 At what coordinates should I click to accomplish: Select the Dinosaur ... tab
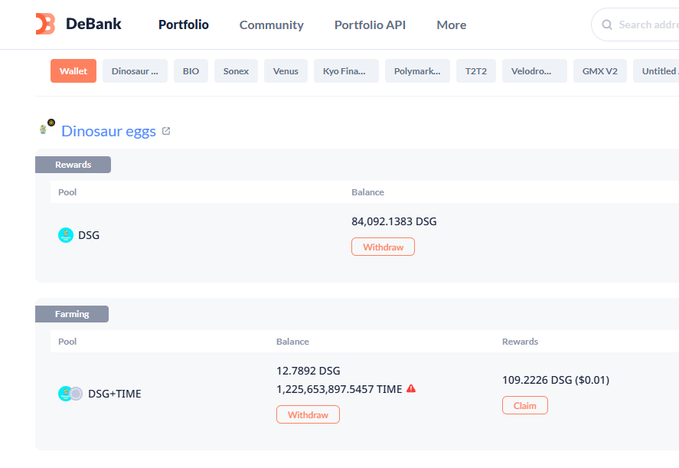coord(135,71)
